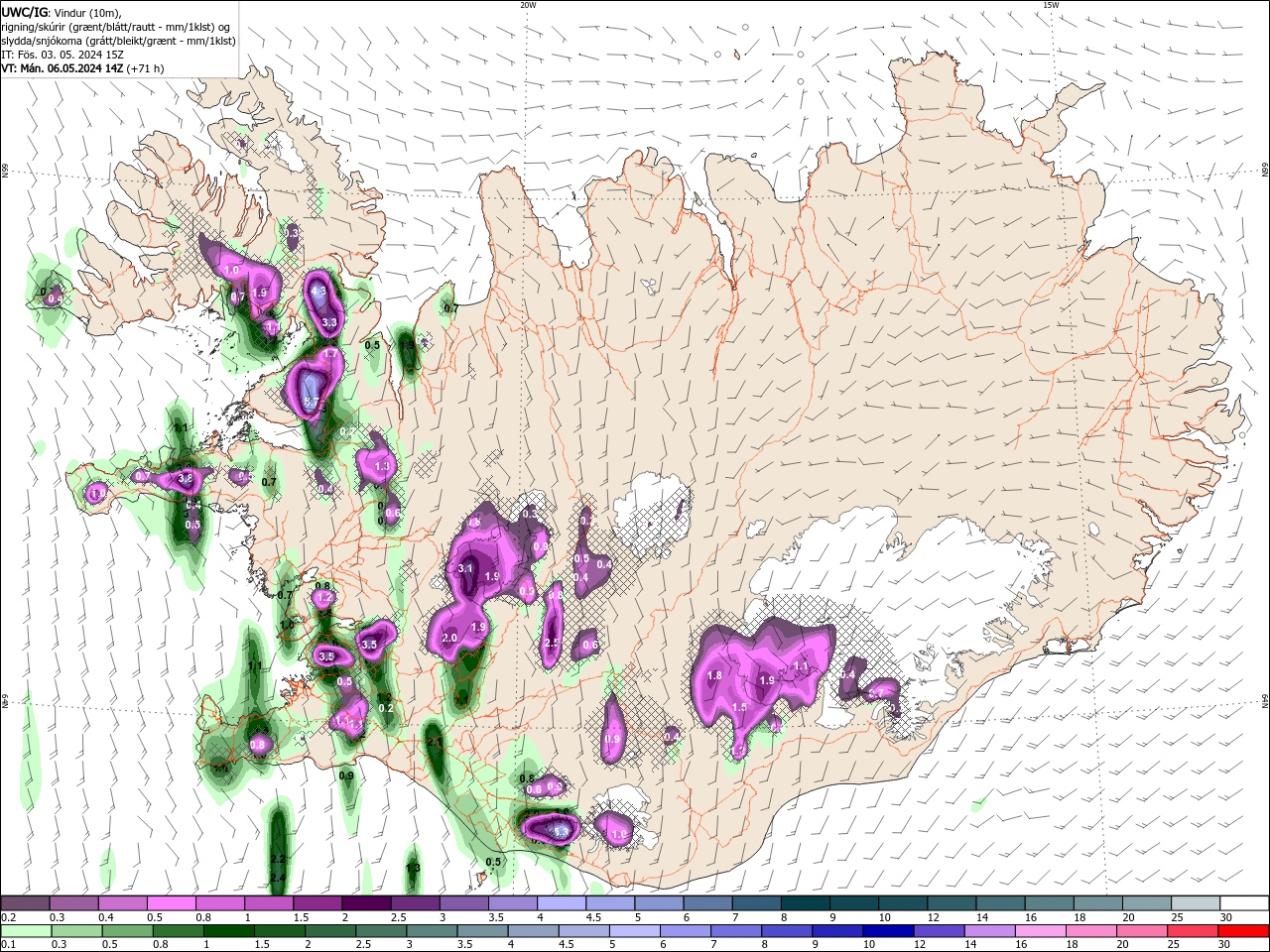This screenshot has height=952, width=1270.
Task: Click the '15W' longitude label
Action: click(1050, 5)
